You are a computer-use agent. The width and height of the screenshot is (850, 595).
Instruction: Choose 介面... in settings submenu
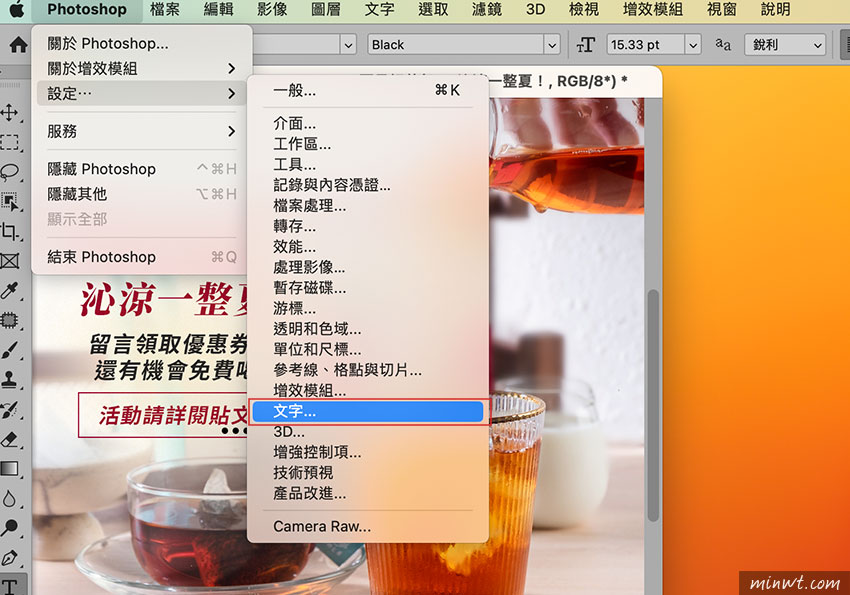tap(368, 124)
